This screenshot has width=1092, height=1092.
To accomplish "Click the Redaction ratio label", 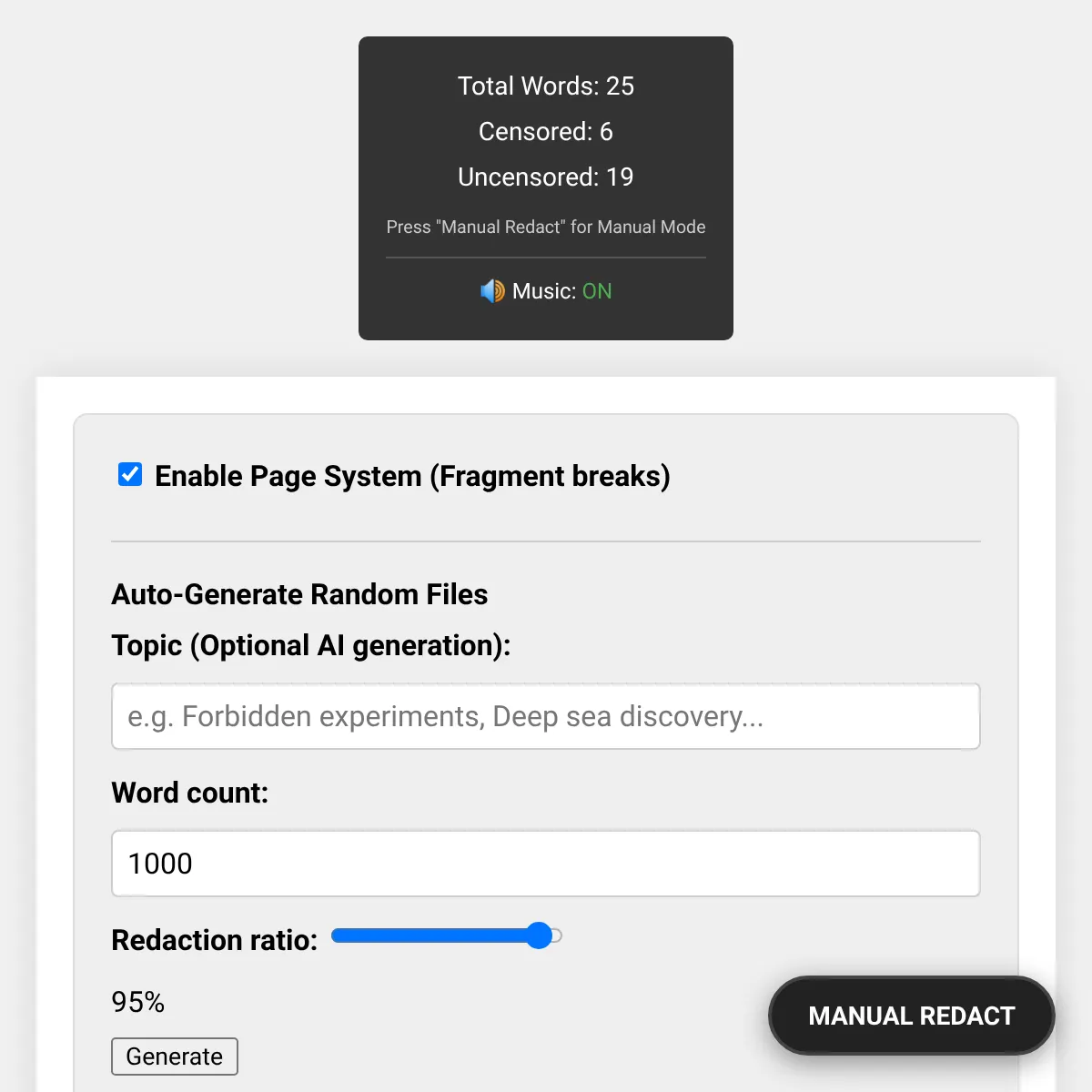I will 215,940.
